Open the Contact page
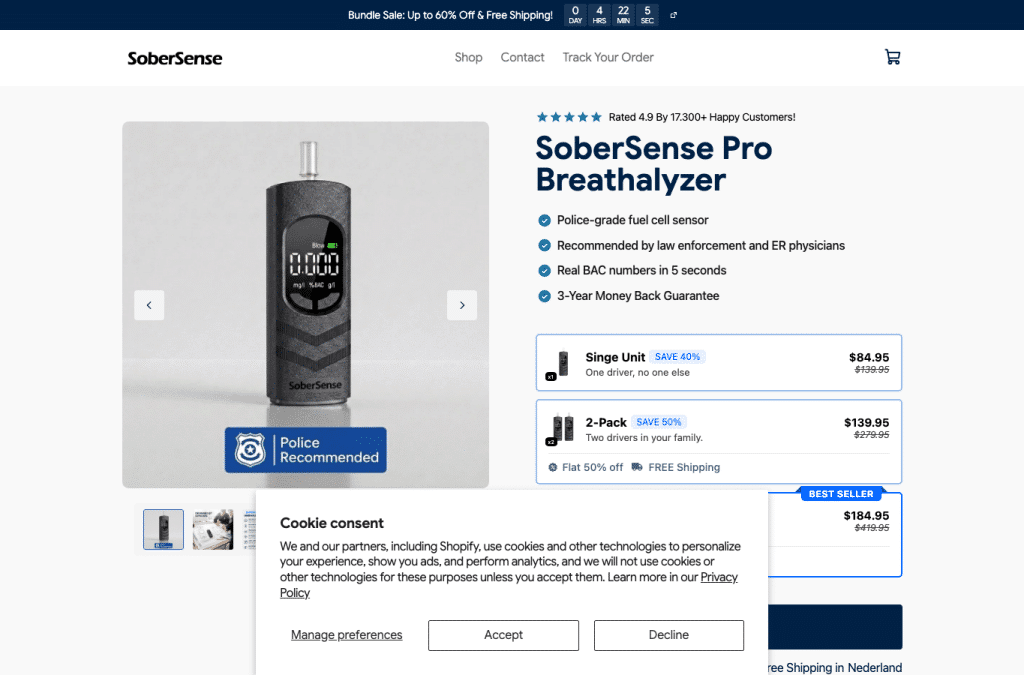This screenshot has width=1024, height=675. point(522,57)
